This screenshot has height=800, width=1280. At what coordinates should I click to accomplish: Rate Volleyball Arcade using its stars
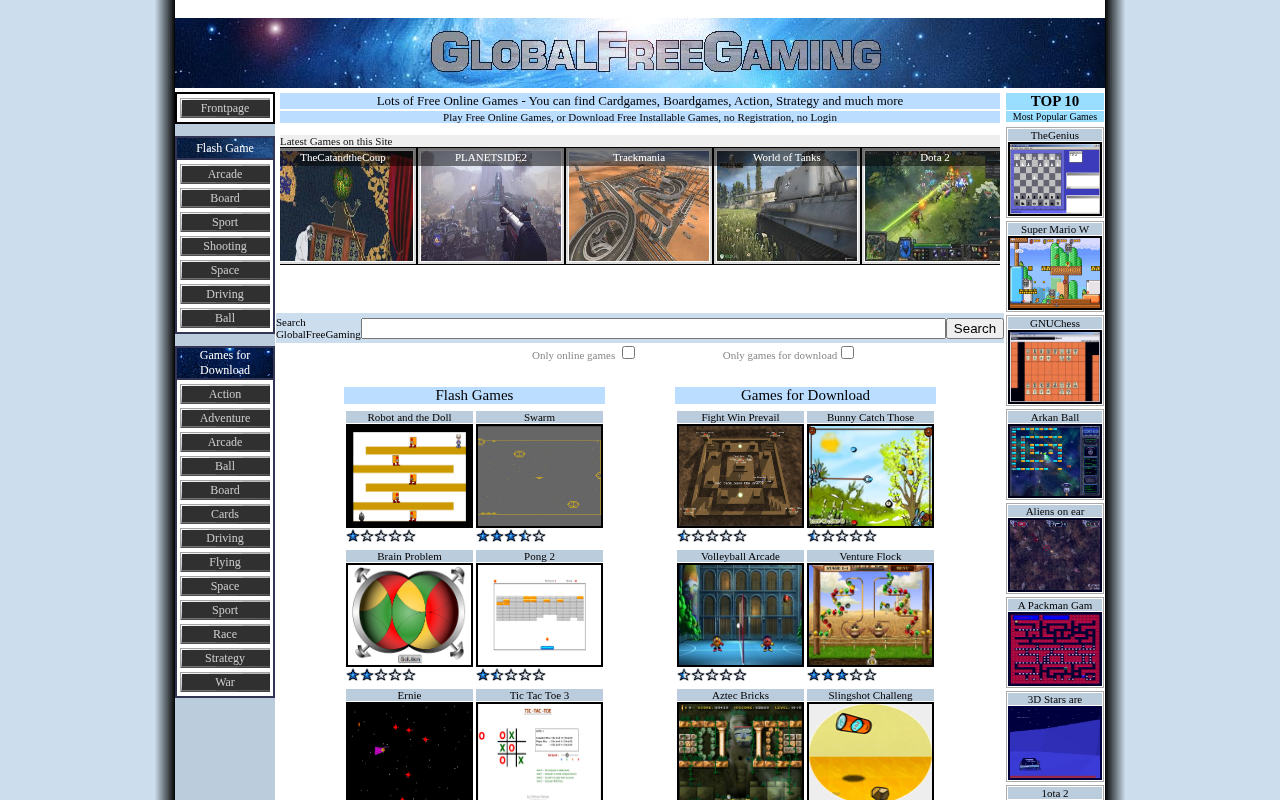[x=712, y=675]
